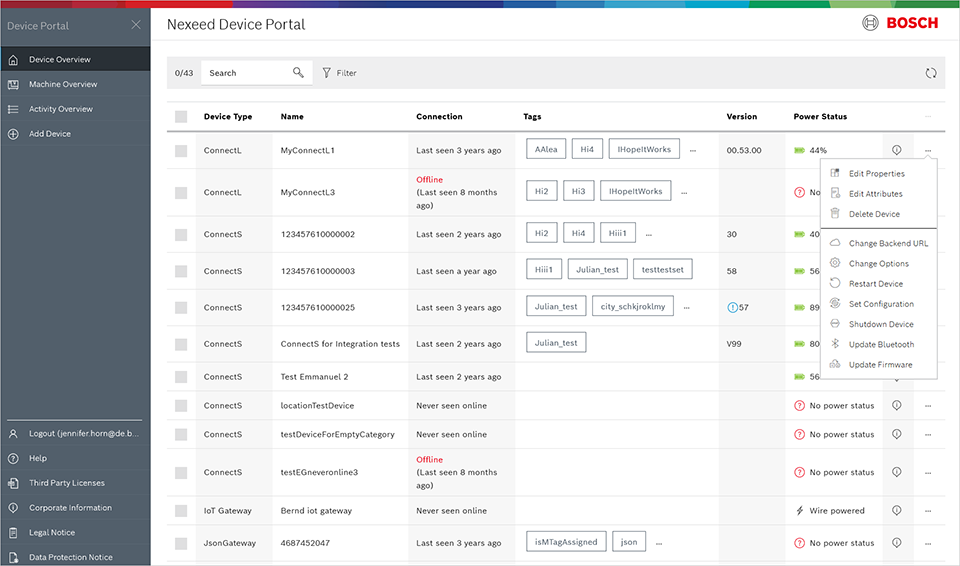Viewport: 960px width, 566px height.
Task: Check the Test Emmanuel 2 row checkbox
Action: (x=181, y=377)
